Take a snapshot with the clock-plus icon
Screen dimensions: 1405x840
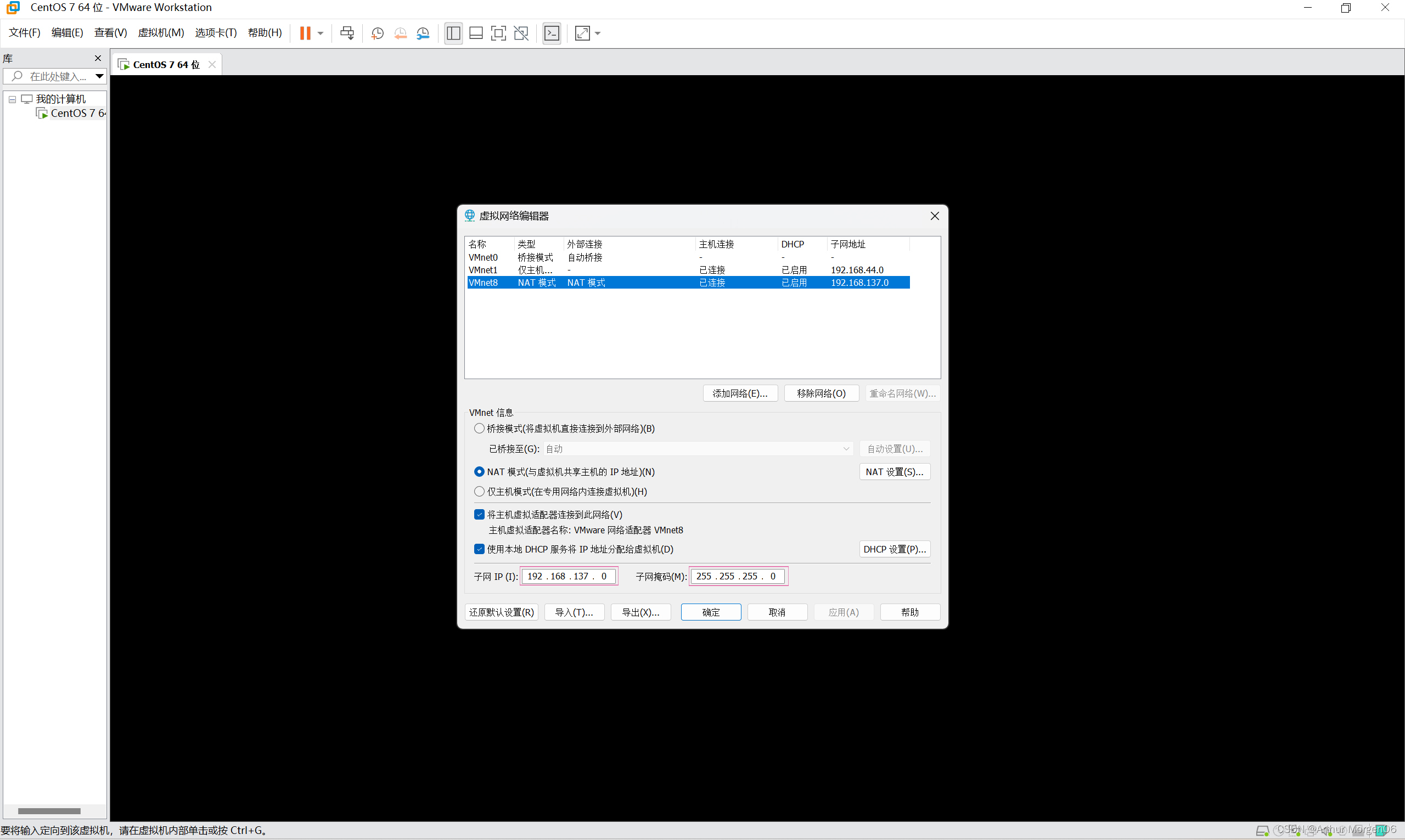click(377, 33)
